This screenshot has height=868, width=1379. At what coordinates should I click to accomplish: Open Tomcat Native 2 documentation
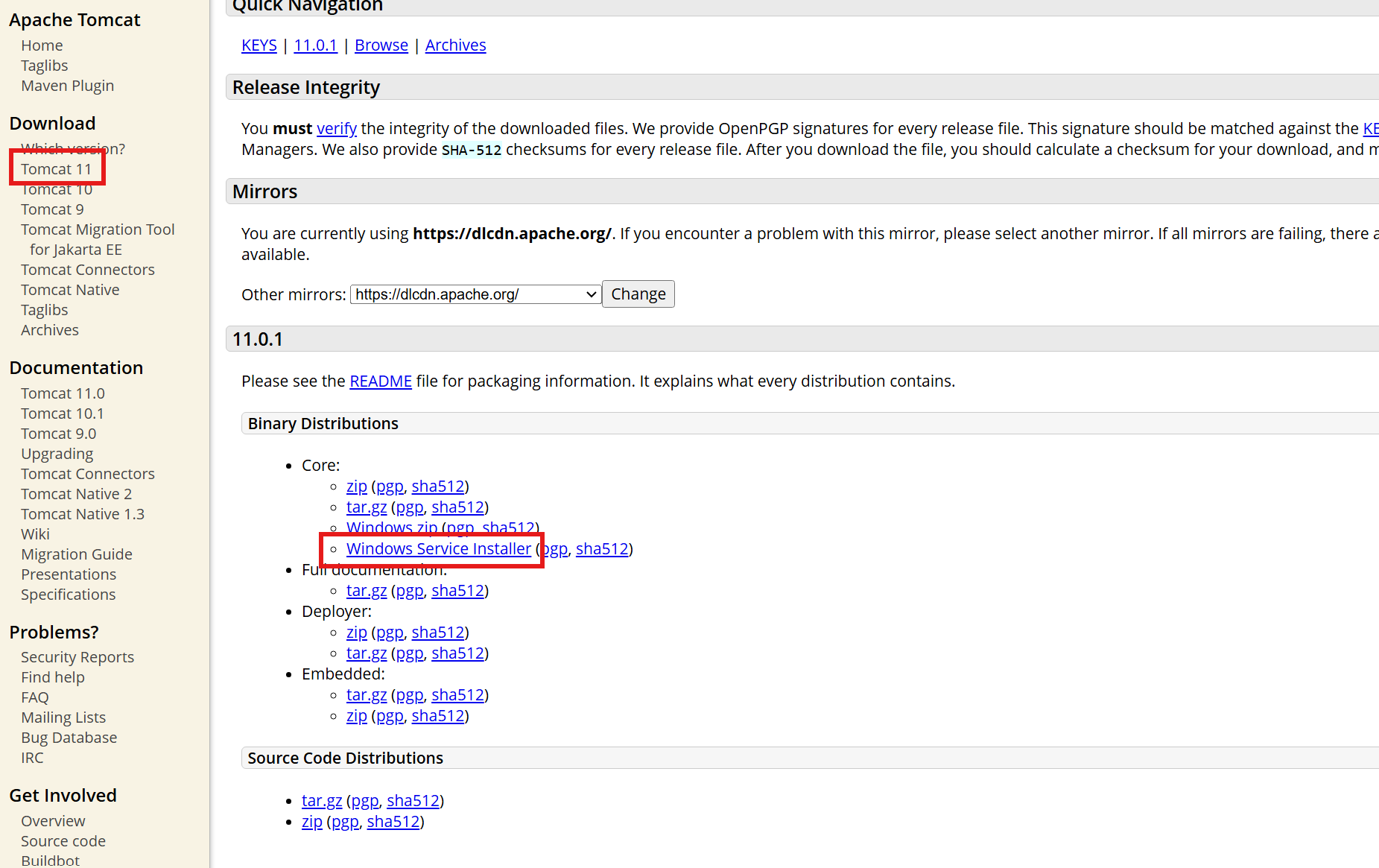[x=76, y=494]
